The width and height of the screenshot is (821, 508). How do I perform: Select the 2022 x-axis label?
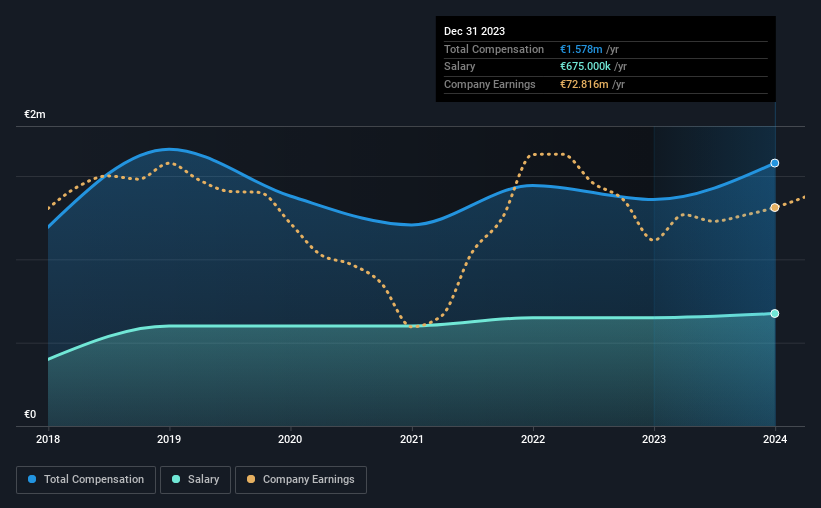tap(532, 439)
